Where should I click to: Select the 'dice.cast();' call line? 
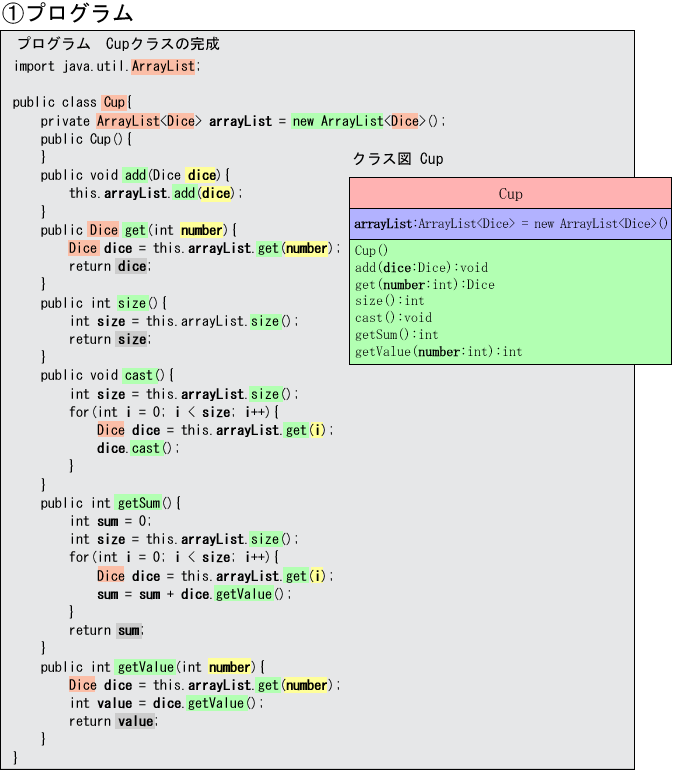(x=138, y=448)
